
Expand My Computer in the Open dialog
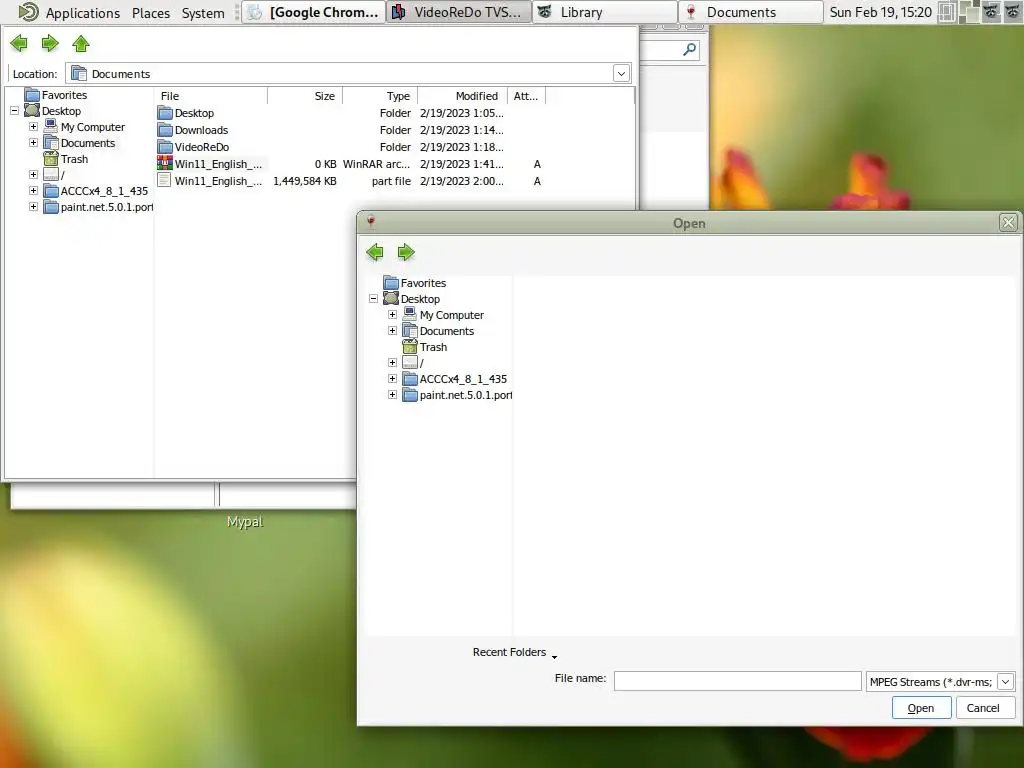tap(392, 314)
